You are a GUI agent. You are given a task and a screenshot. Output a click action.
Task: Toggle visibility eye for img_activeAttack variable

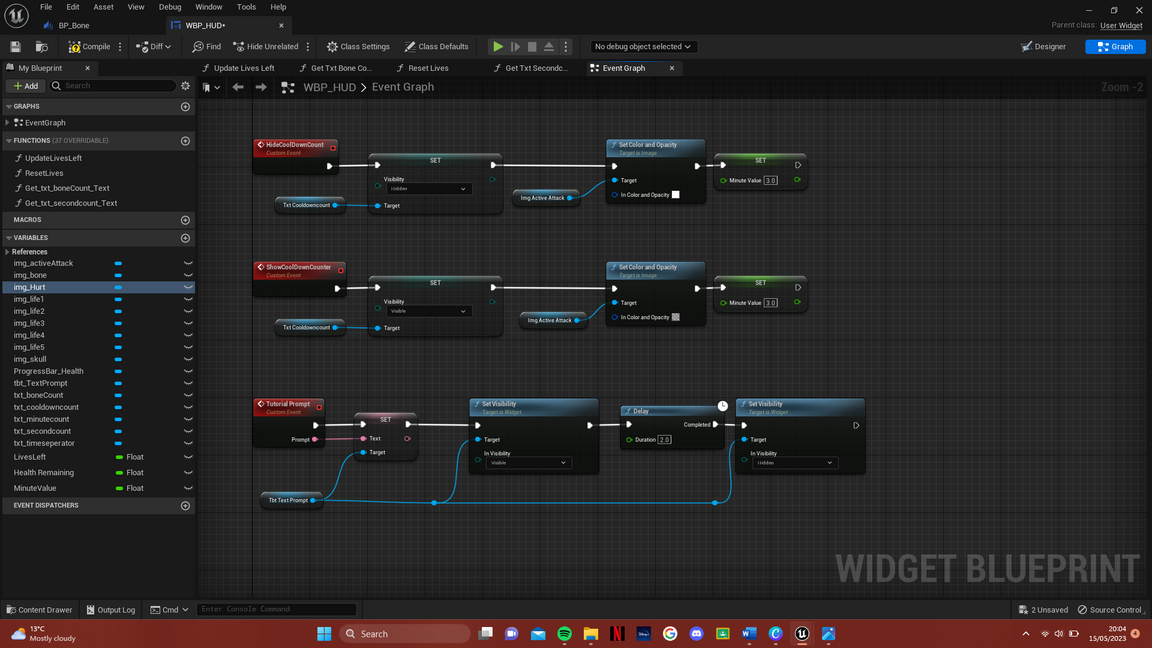pos(188,263)
